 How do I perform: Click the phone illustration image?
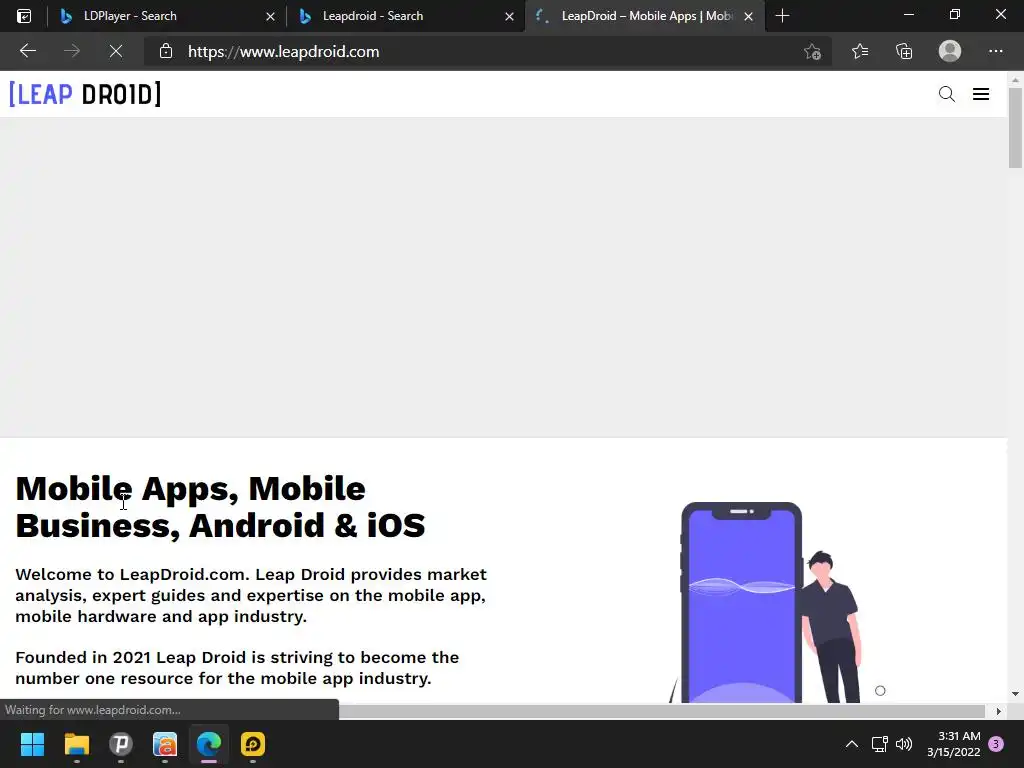767,602
